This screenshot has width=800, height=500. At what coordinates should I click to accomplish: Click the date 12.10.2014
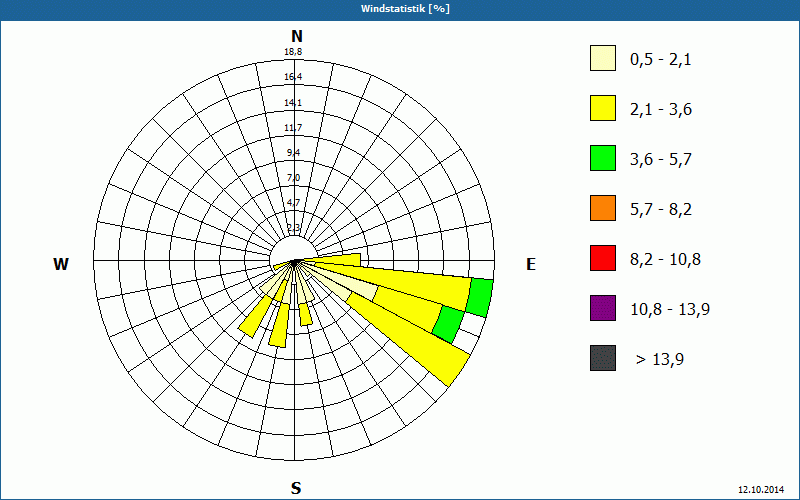(x=761, y=489)
